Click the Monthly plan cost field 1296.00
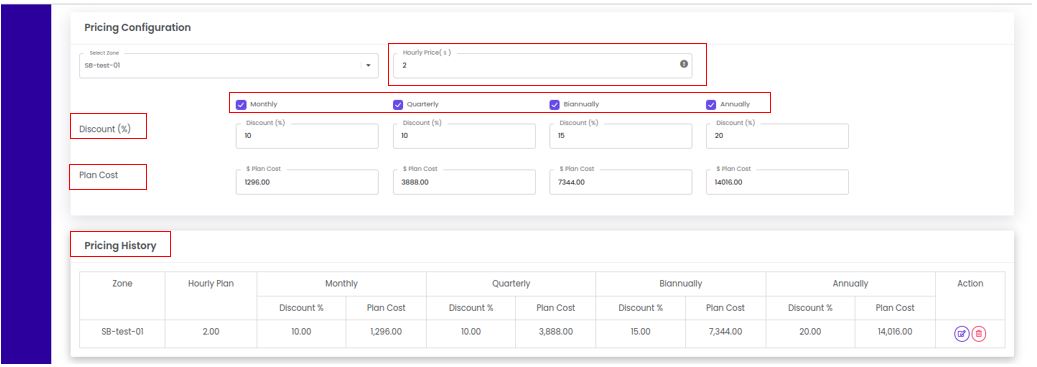This screenshot has width=1037, height=367. (x=308, y=182)
